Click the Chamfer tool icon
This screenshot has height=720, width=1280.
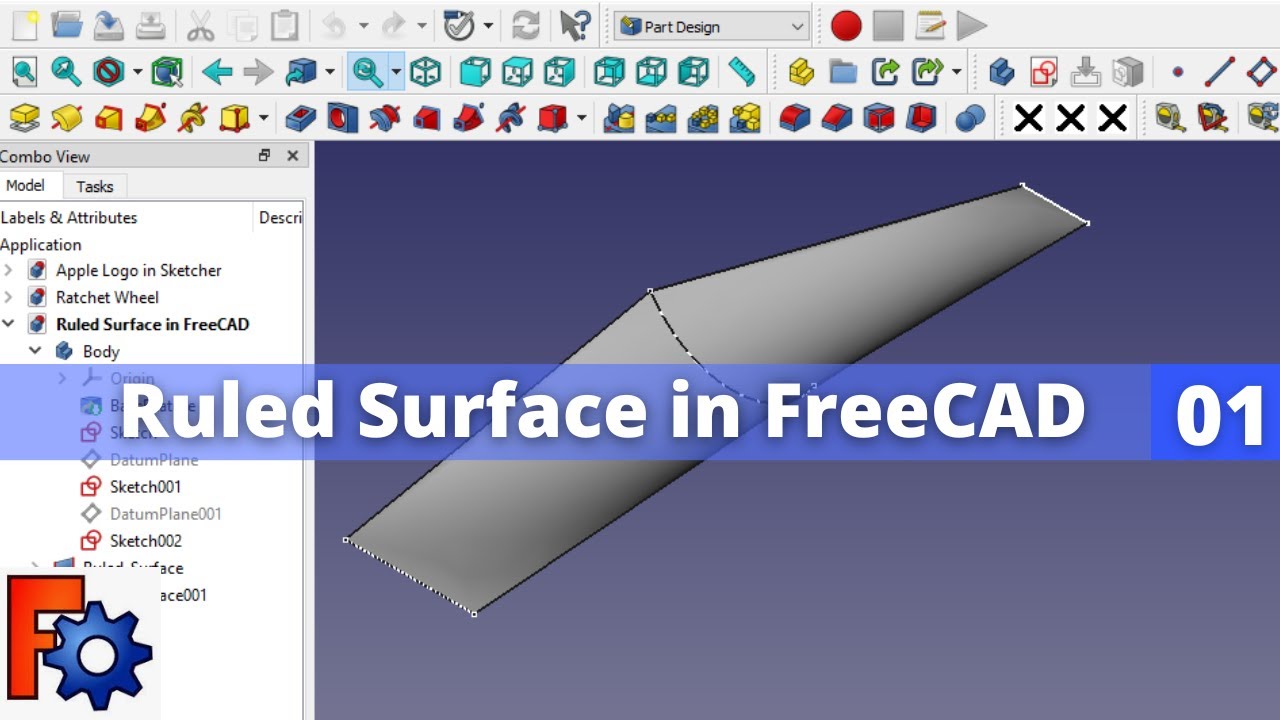[x=837, y=118]
